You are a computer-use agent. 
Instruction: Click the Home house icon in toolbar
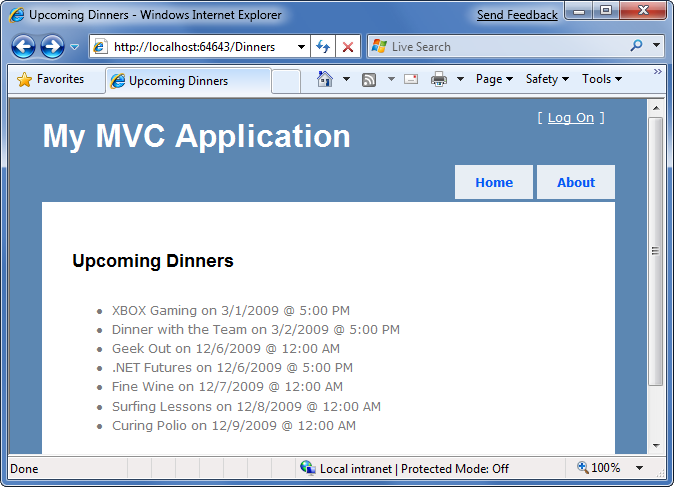point(325,80)
